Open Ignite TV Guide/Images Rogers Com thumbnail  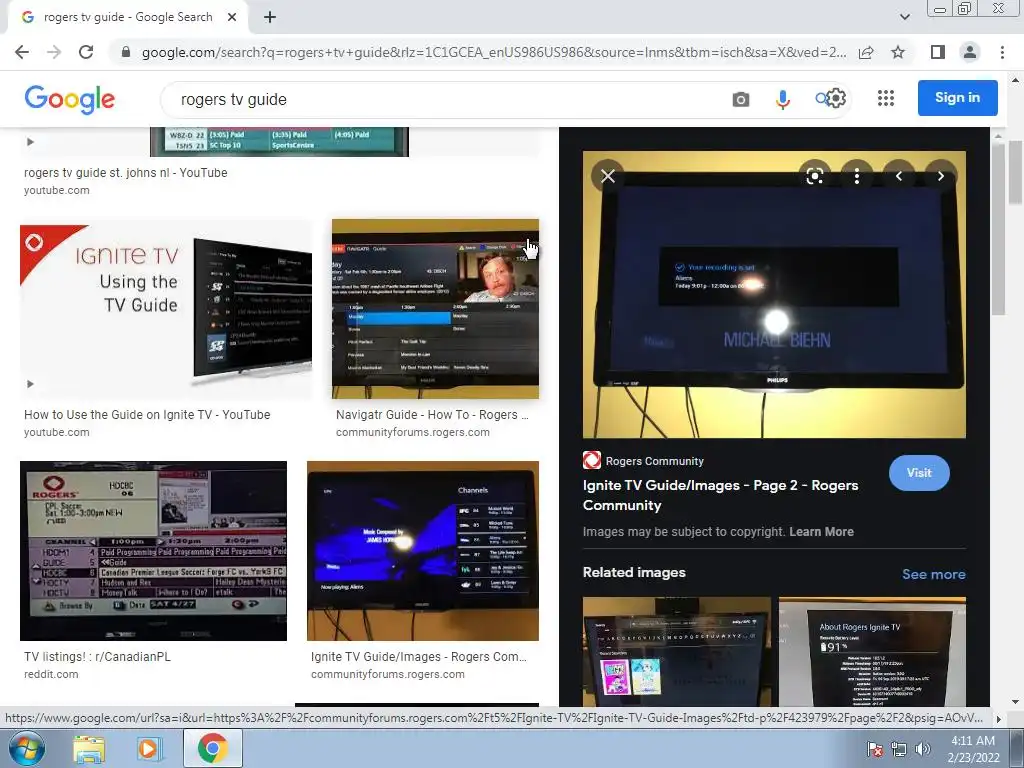pyautogui.click(x=423, y=551)
